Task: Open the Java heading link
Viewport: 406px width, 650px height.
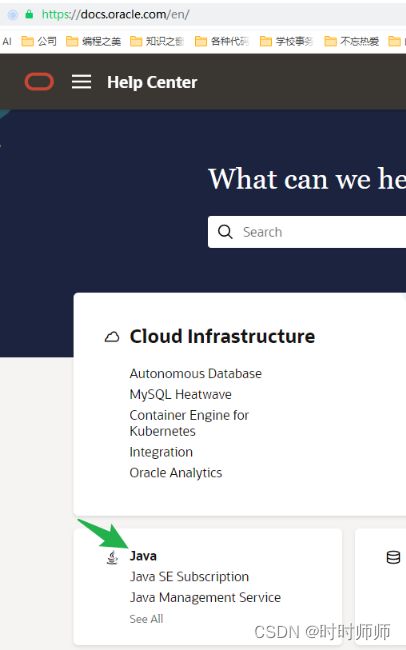Action: (x=143, y=556)
